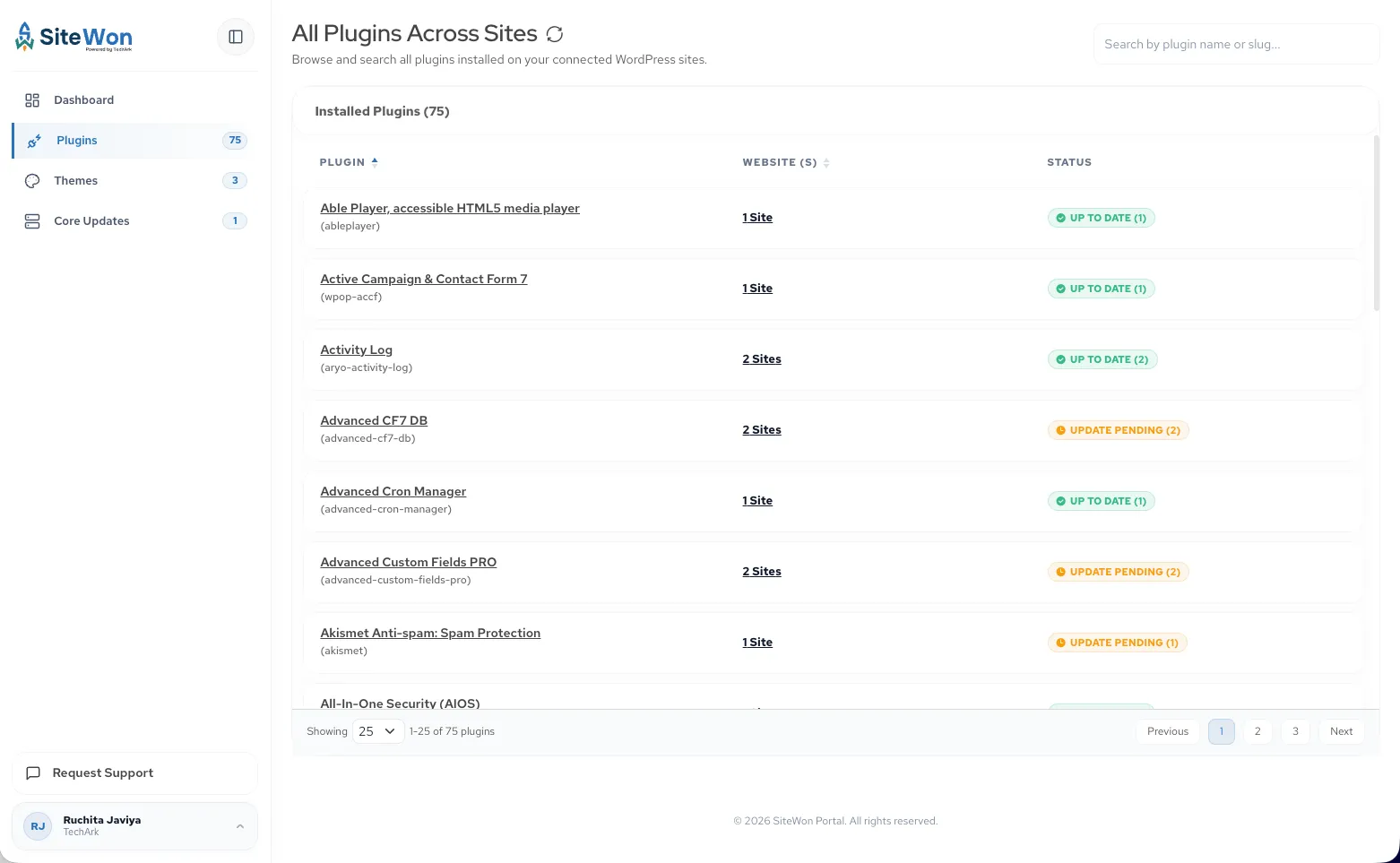Click Up To Date badge for Able Player
The width and height of the screenshot is (1400, 863).
(x=1101, y=218)
